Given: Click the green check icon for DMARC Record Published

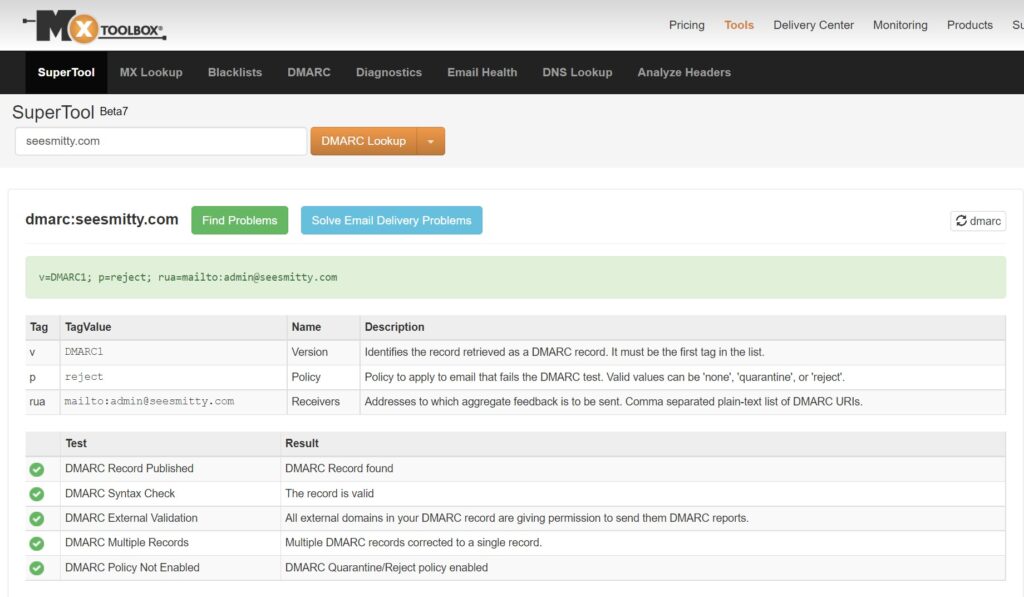Looking at the screenshot, I should [37, 469].
